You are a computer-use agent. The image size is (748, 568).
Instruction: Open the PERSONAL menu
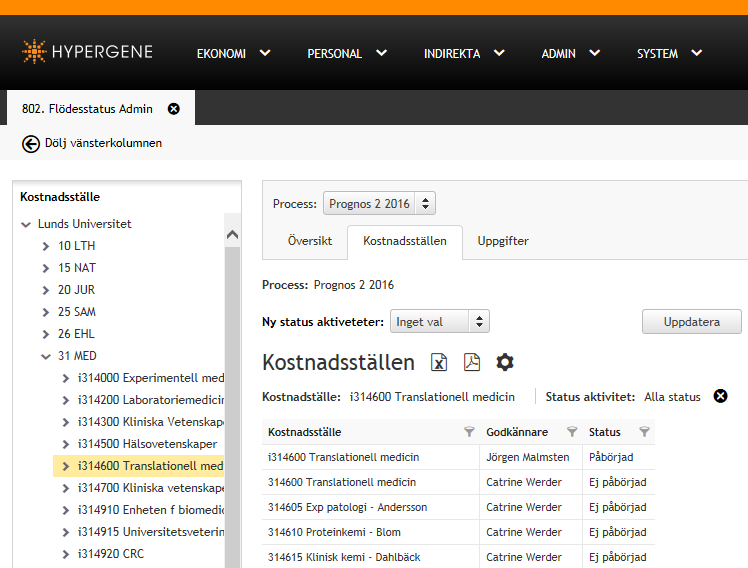[347, 53]
